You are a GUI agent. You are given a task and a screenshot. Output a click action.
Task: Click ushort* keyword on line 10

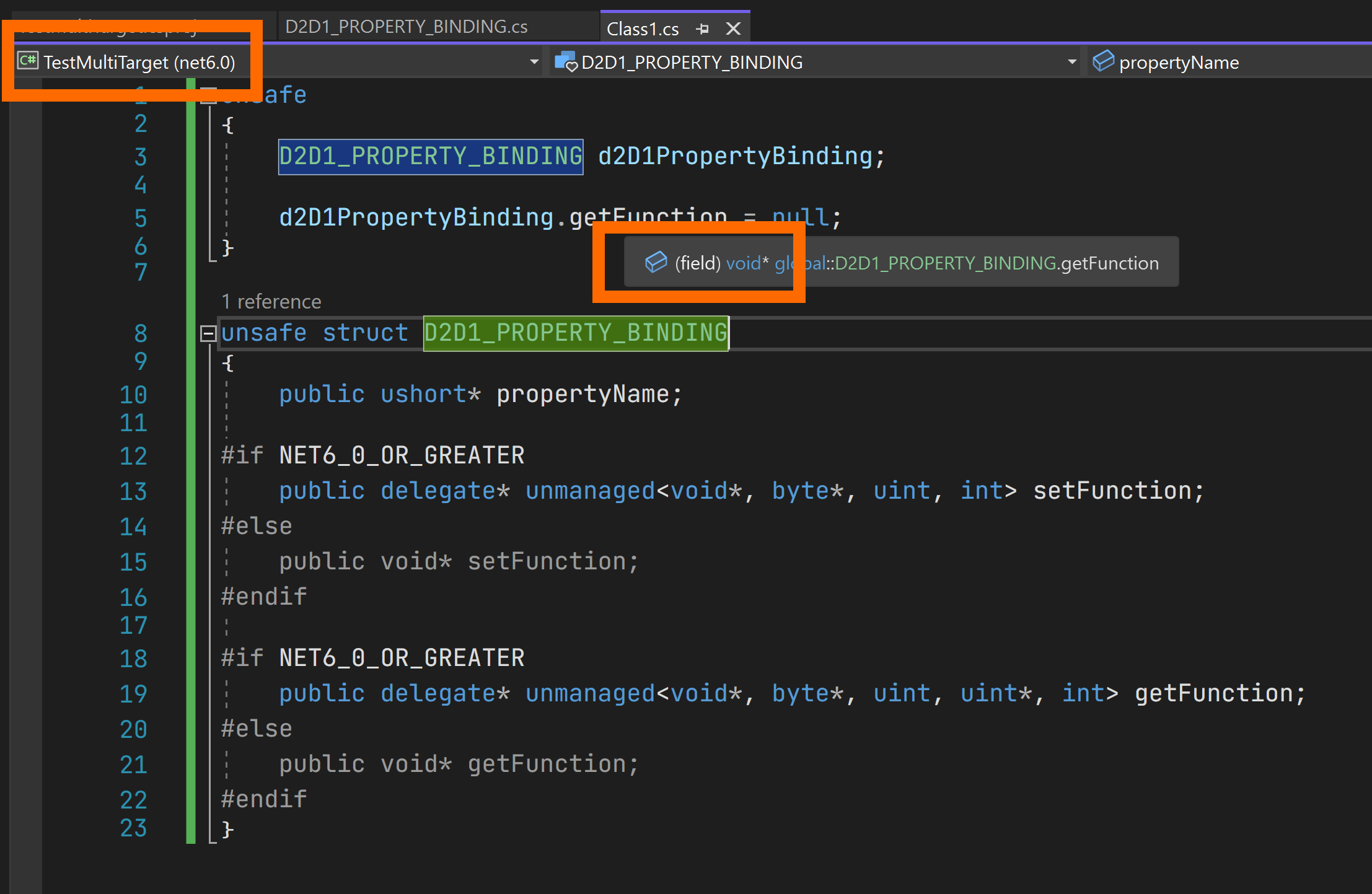point(431,395)
